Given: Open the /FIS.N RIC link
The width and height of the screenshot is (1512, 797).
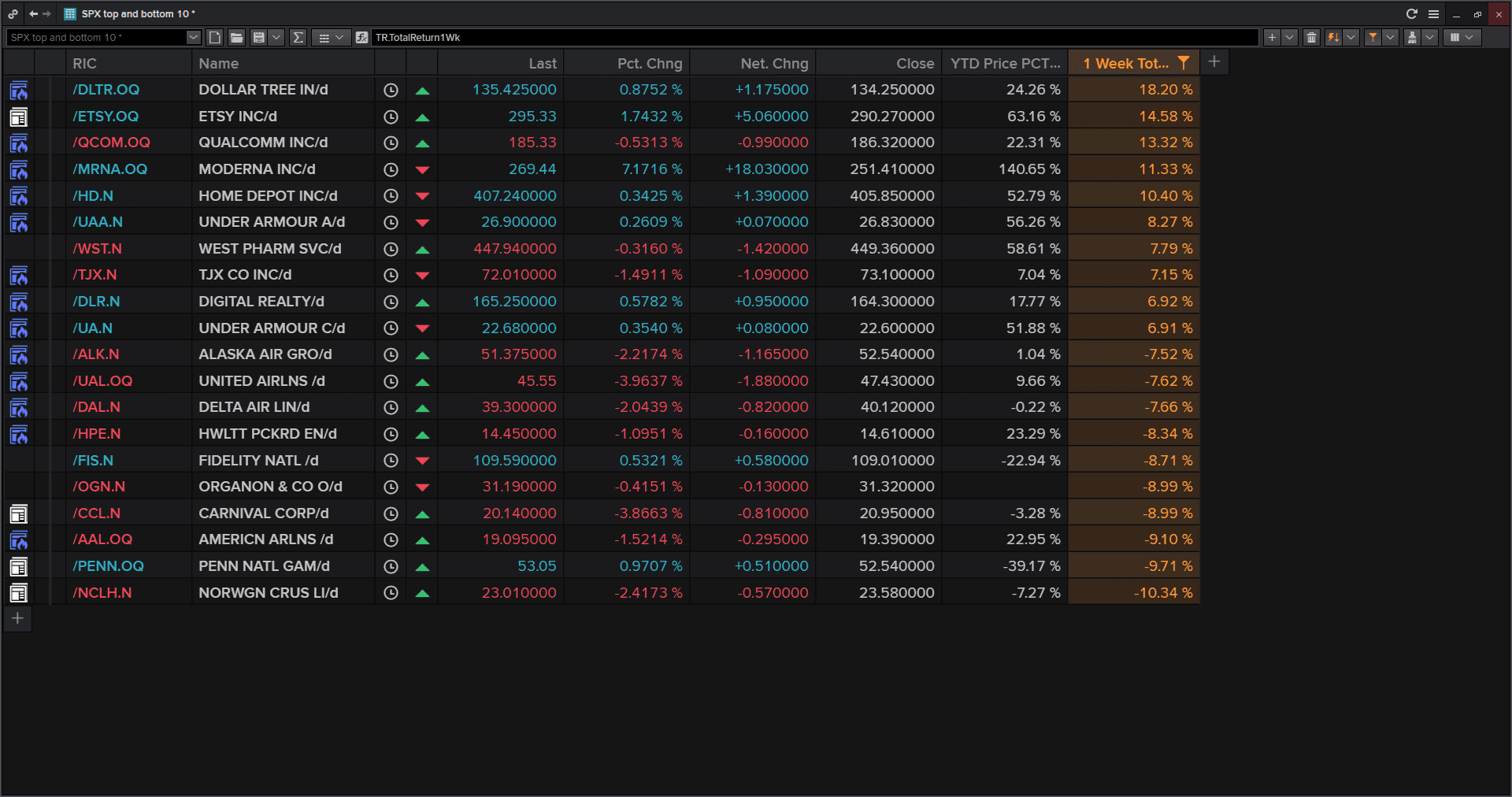Looking at the screenshot, I should coord(93,461).
